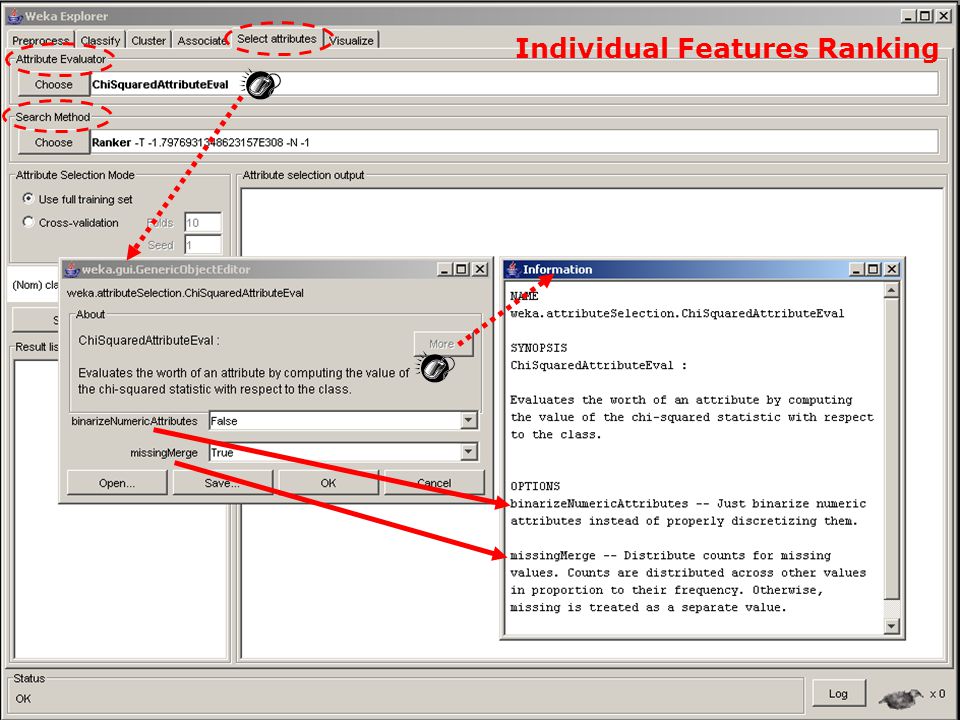Select the Cross-validation radio button
The image size is (960, 720).
[28, 222]
